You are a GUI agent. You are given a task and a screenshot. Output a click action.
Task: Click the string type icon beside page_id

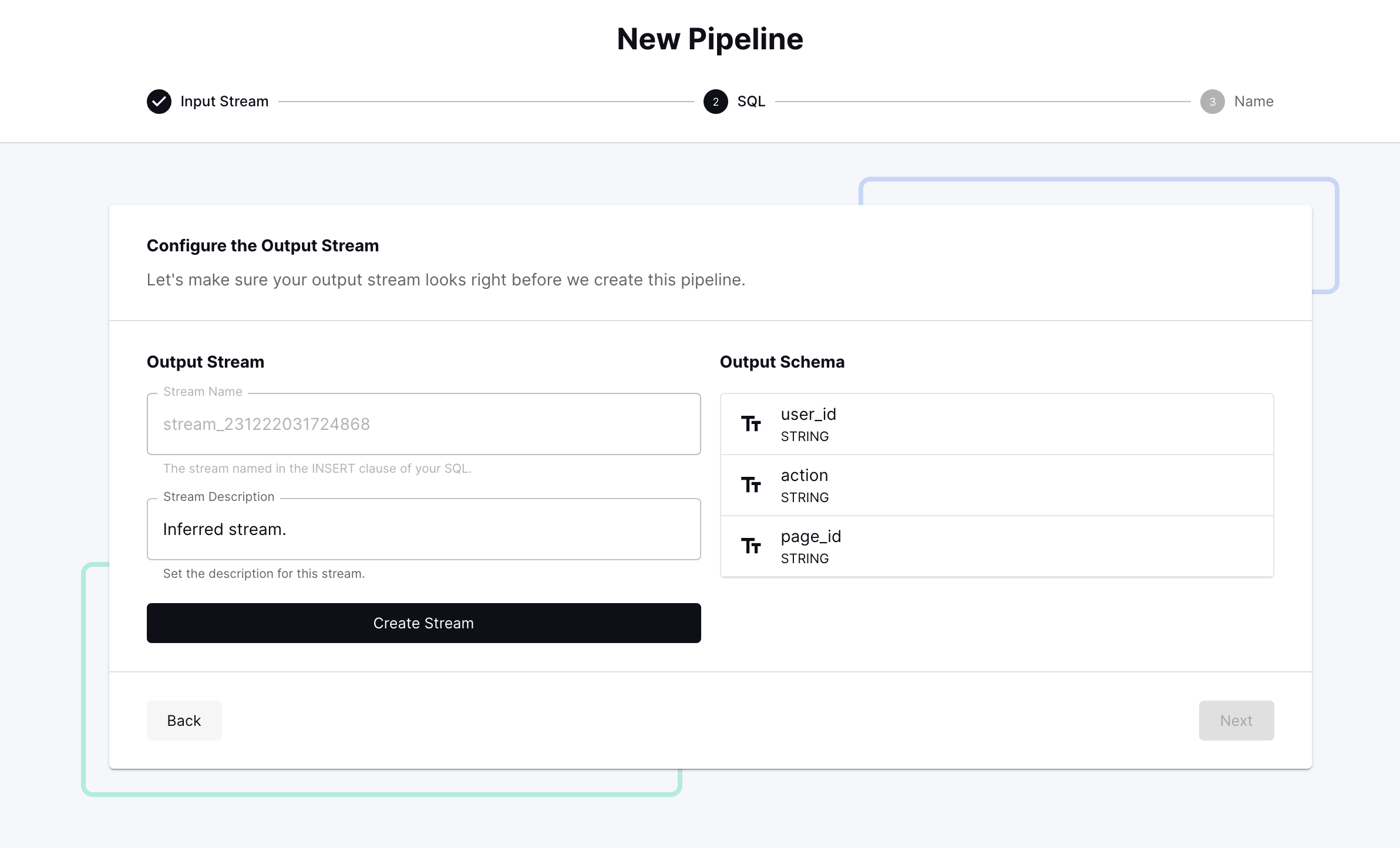click(751, 546)
